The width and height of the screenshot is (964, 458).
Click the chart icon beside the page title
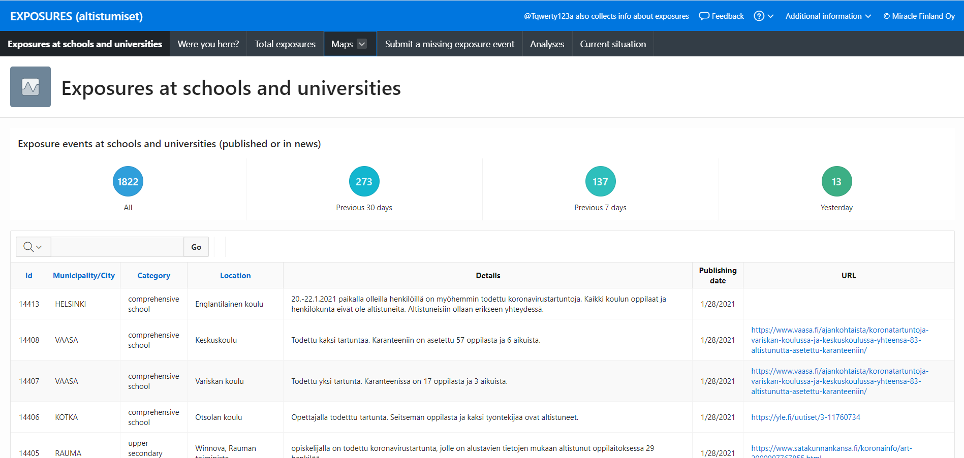(30, 87)
